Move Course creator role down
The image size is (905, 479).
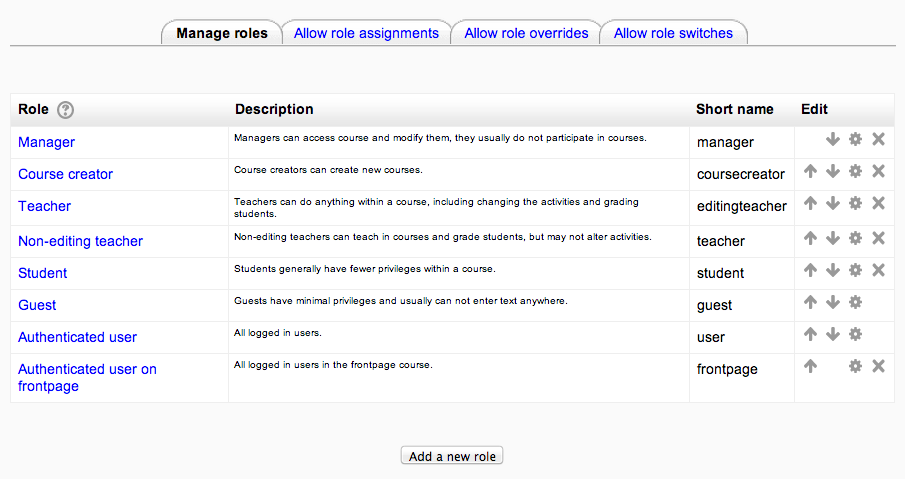[x=832, y=171]
